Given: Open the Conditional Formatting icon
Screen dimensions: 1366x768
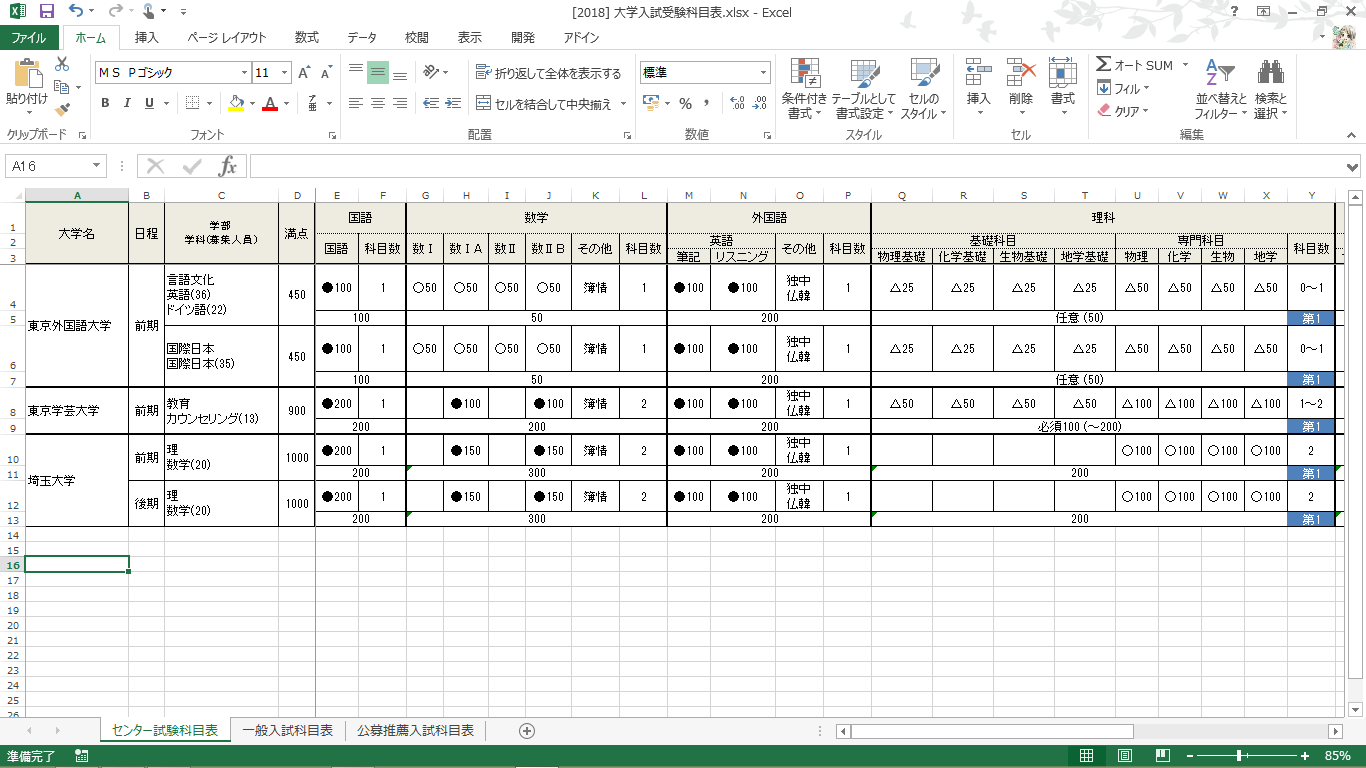Looking at the screenshot, I should click(x=805, y=74).
